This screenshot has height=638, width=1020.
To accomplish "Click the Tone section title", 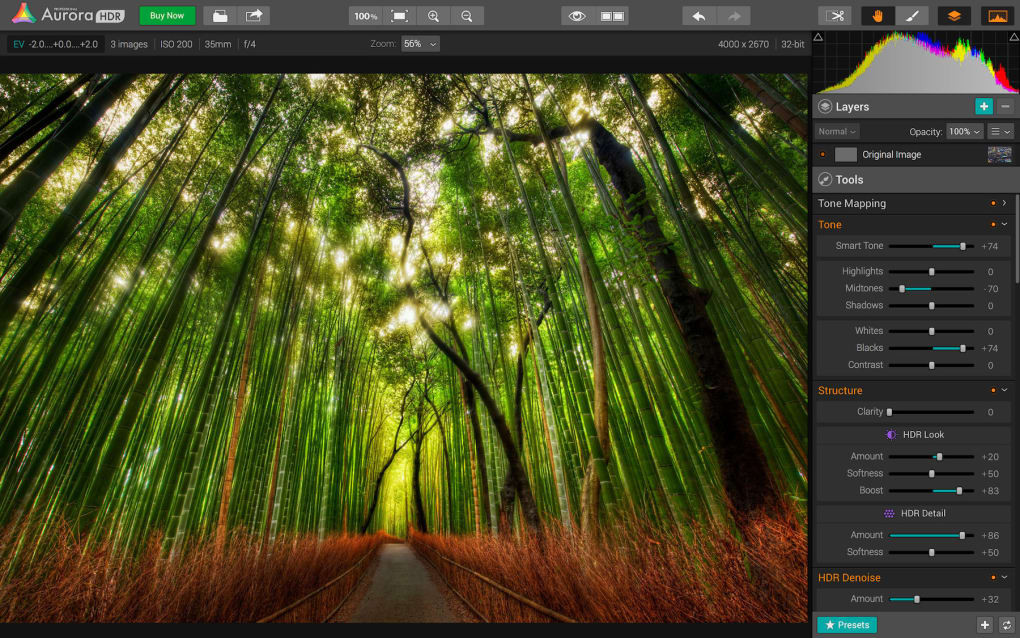I will pos(829,224).
